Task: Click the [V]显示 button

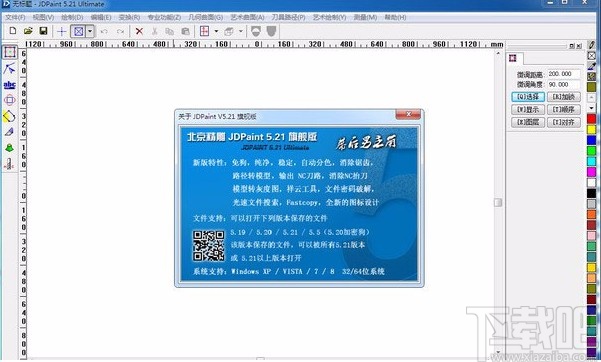Action: [x=528, y=110]
